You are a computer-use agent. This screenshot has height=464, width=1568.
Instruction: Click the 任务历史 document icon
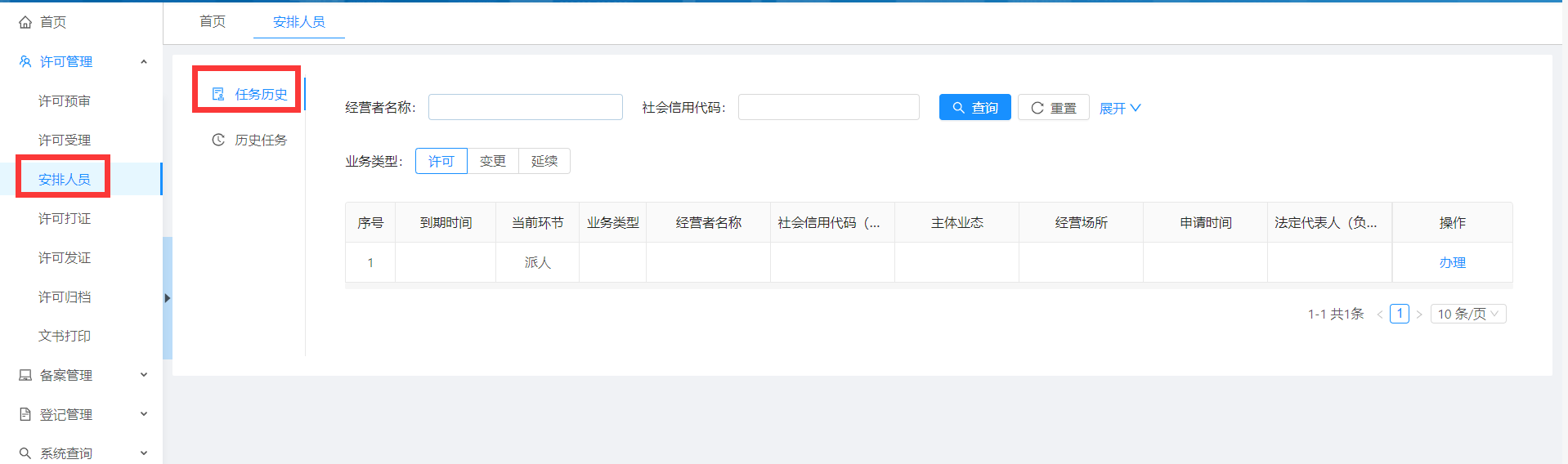pyautogui.click(x=218, y=94)
